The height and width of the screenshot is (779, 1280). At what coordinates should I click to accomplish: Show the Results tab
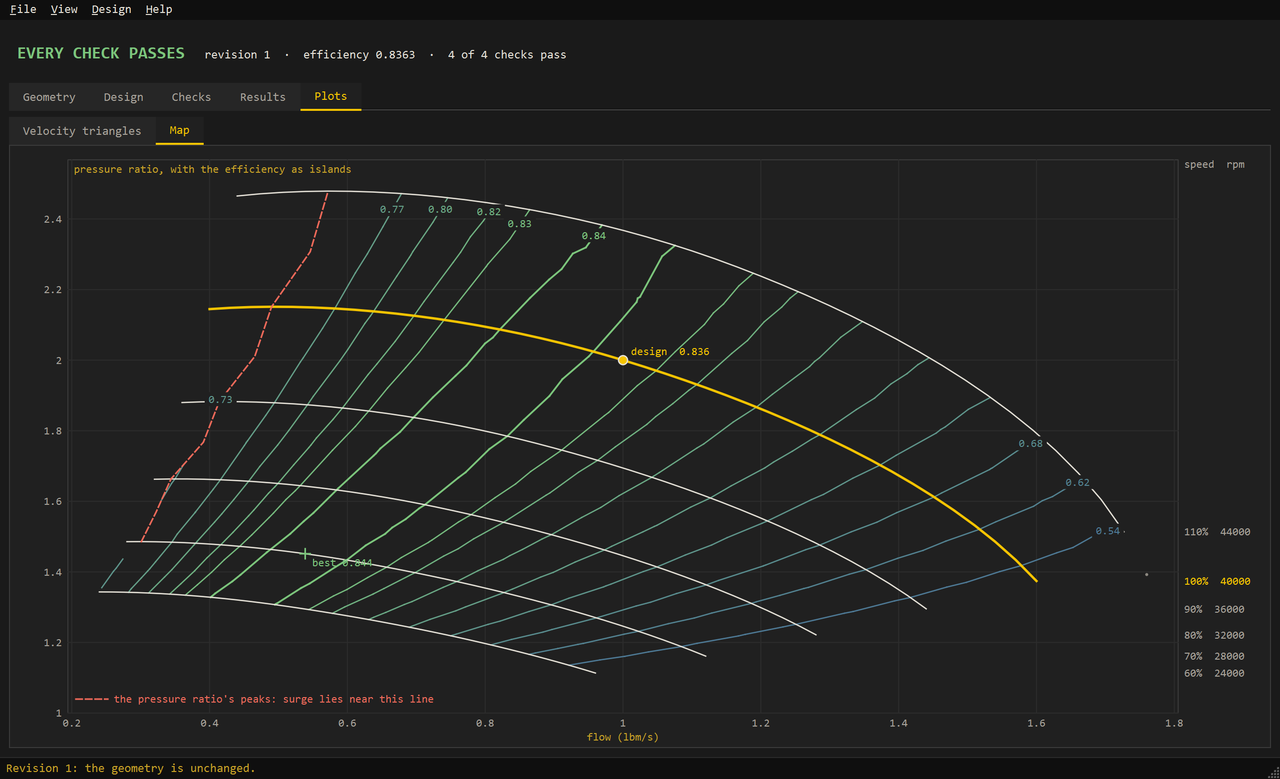tap(263, 97)
